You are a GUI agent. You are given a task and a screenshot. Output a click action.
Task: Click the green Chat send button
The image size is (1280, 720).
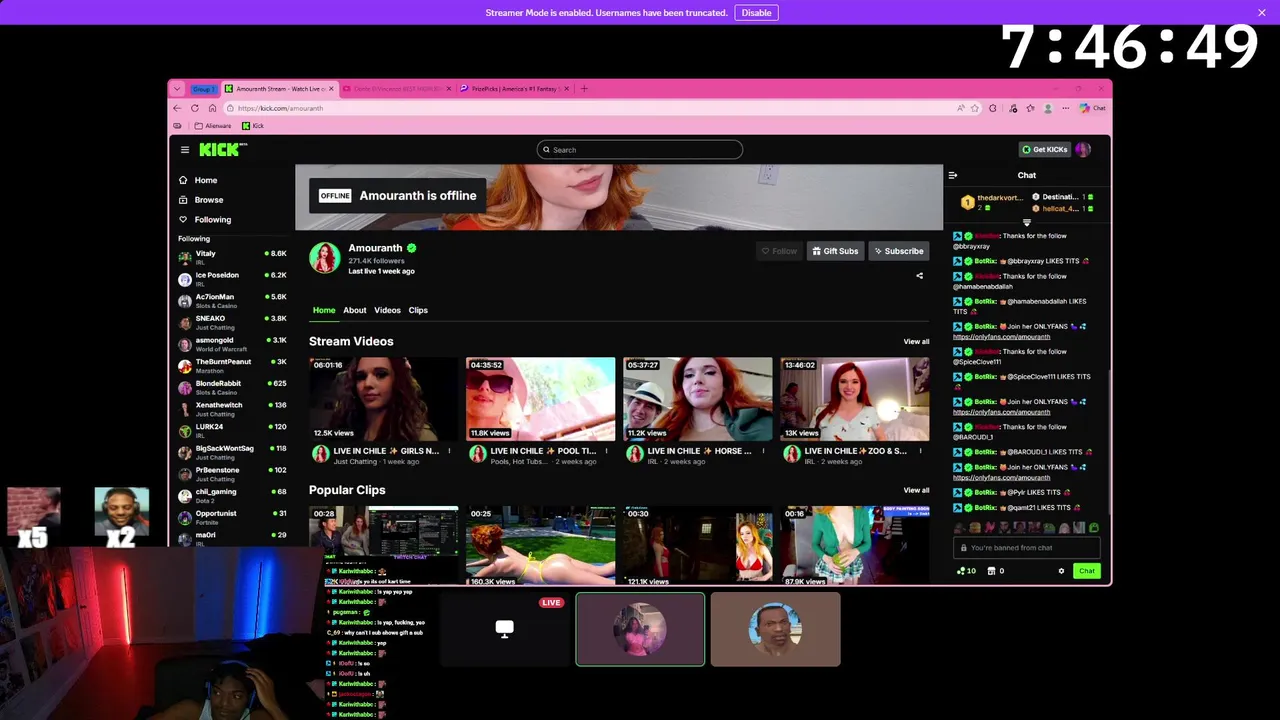click(1086, 571)
